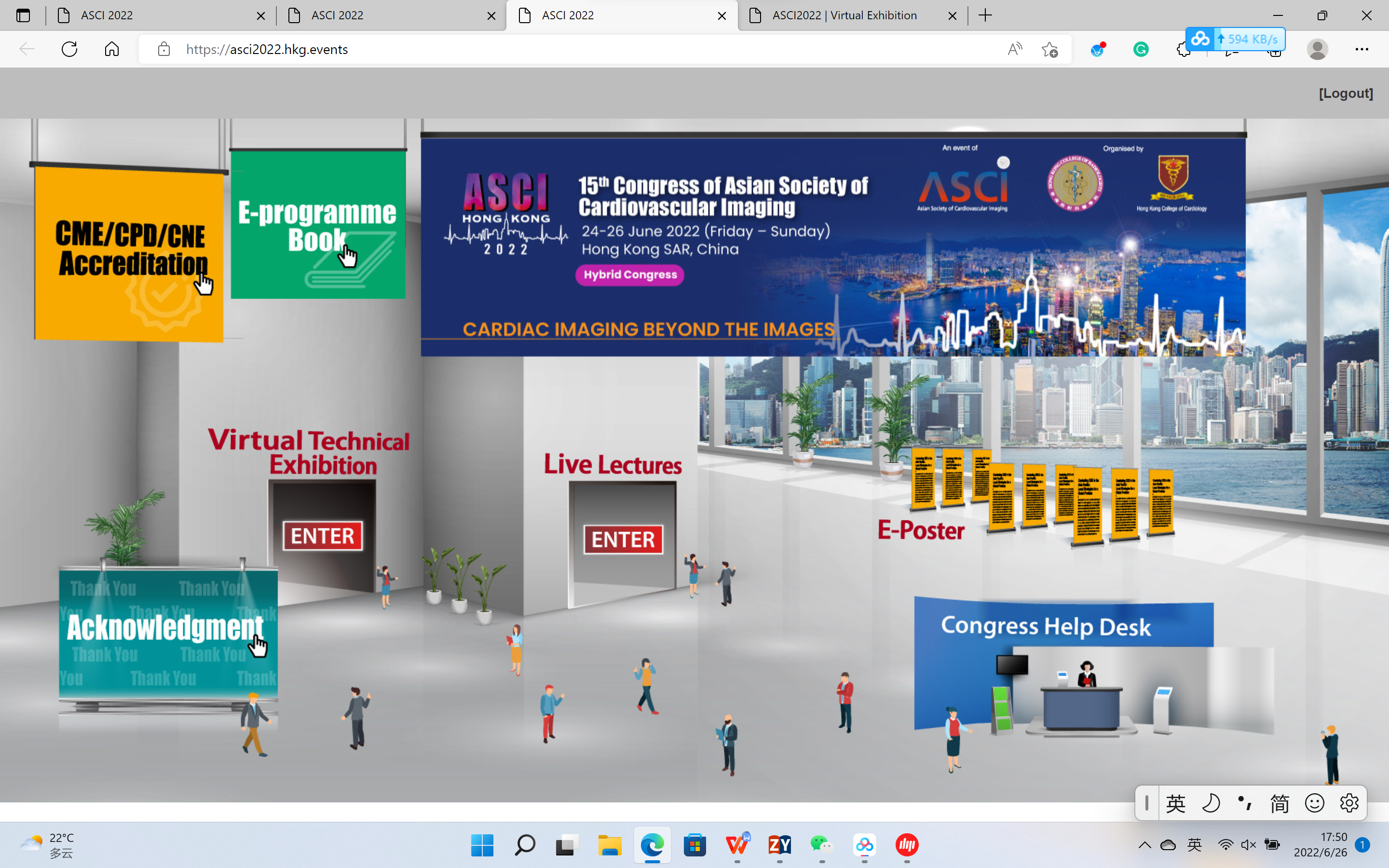Click the battery tray icon
Image resolution: width=1389 pixels, height=868 pixels.
coord(1272,844)
